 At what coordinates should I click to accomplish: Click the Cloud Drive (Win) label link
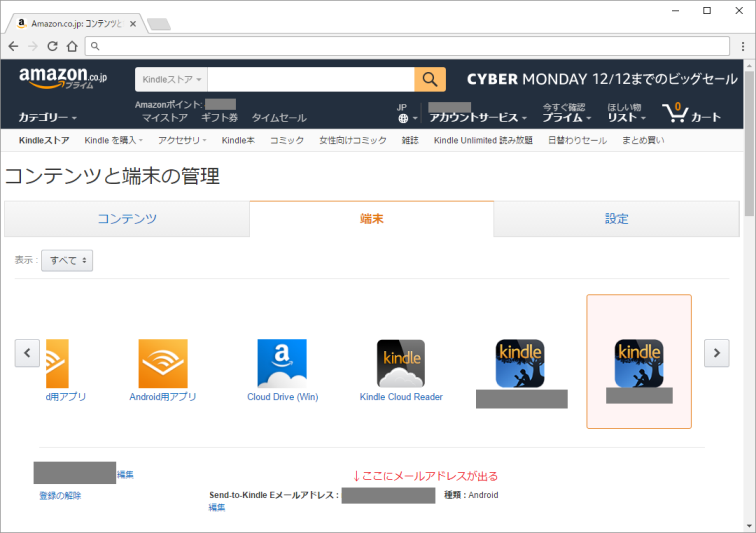click(283, 397)
